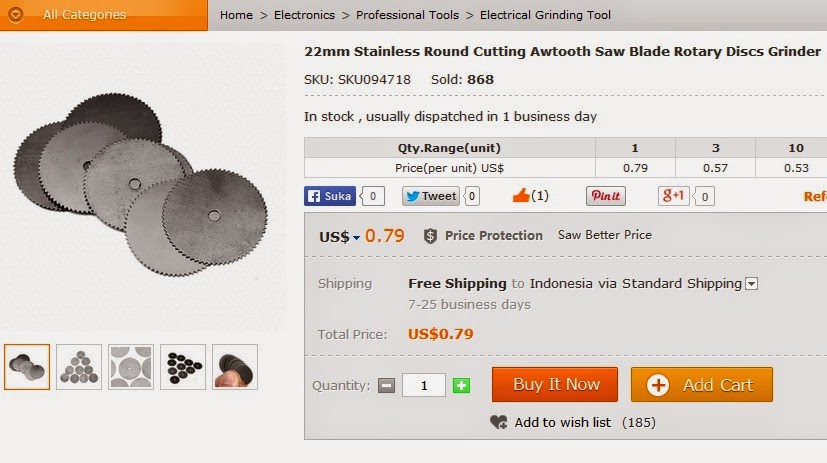
Task: Expand the Standard Shipping method dropdown
Action: (x=752, y=284)
